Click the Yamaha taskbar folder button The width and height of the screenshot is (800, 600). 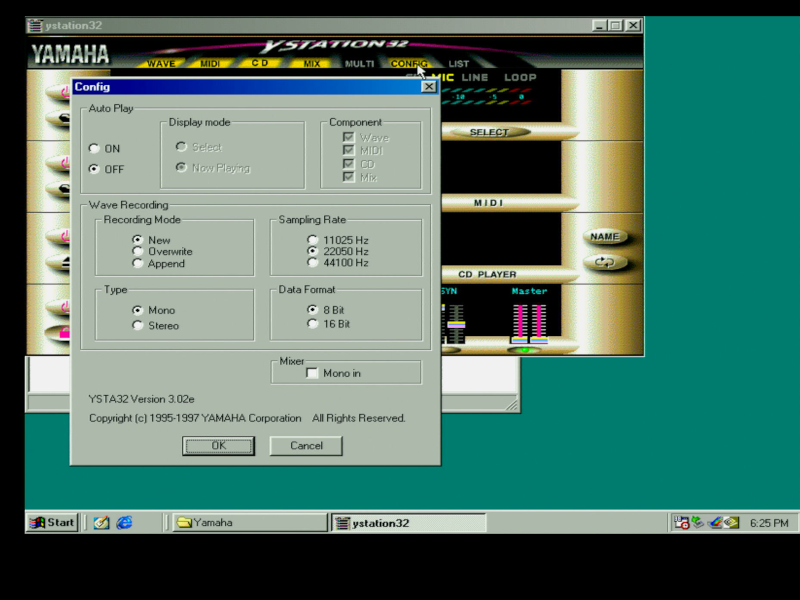(248, 522)
